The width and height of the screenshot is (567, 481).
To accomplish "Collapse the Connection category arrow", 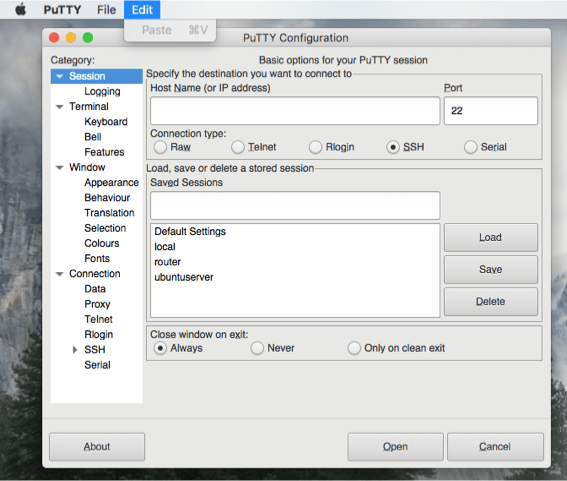I will (60, 274).
